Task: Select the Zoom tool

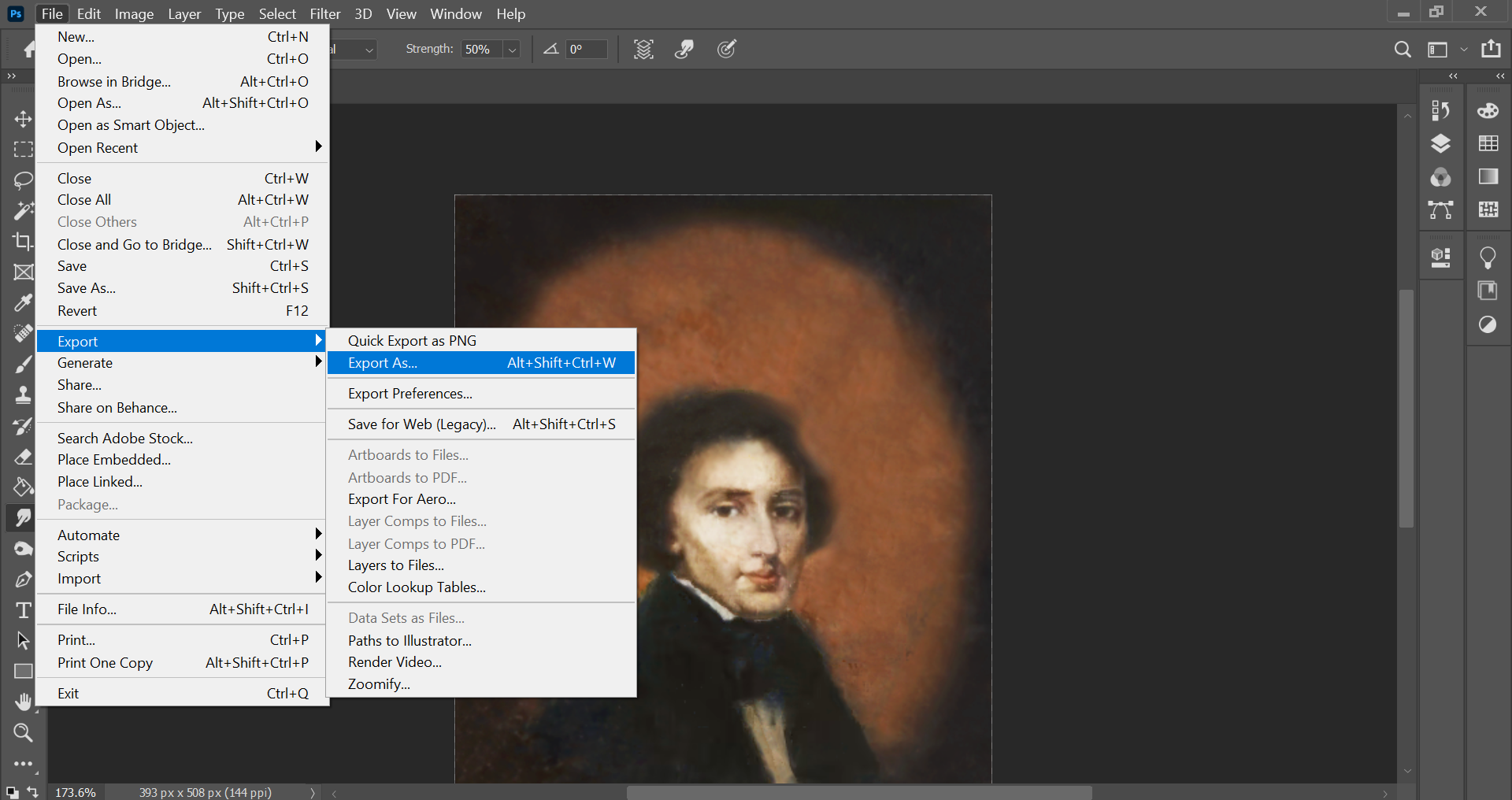Action: coord(23,733)
